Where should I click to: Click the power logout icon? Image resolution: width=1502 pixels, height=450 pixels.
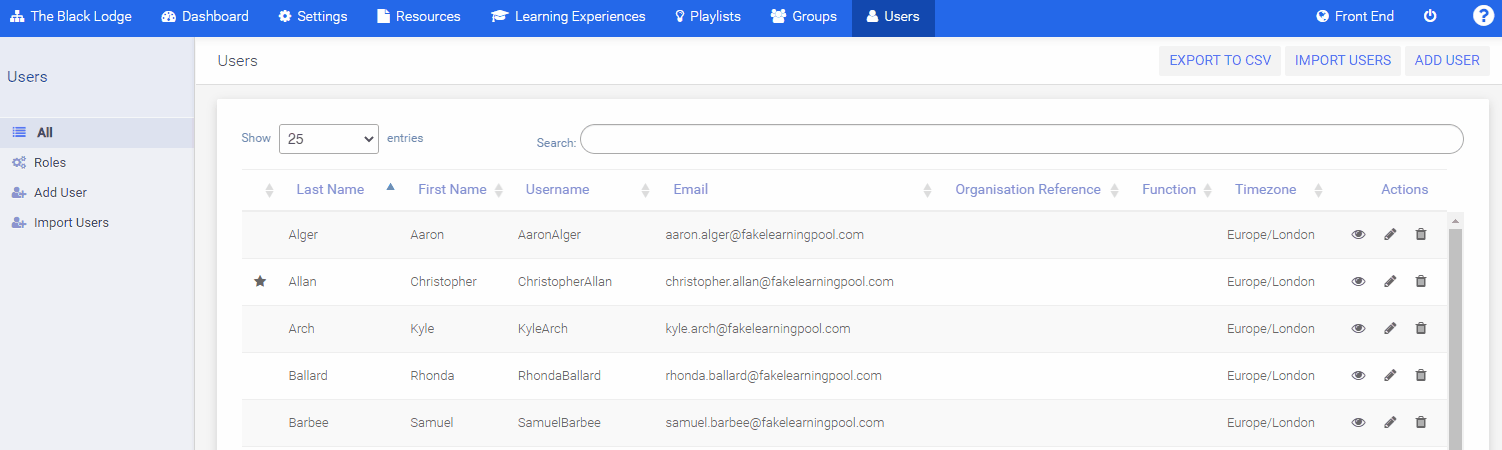[x=1429, y=16]
